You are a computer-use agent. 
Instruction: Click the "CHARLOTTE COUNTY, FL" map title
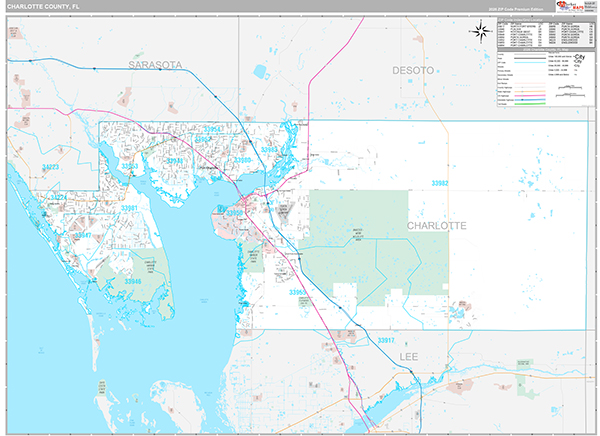pos(43,7)
